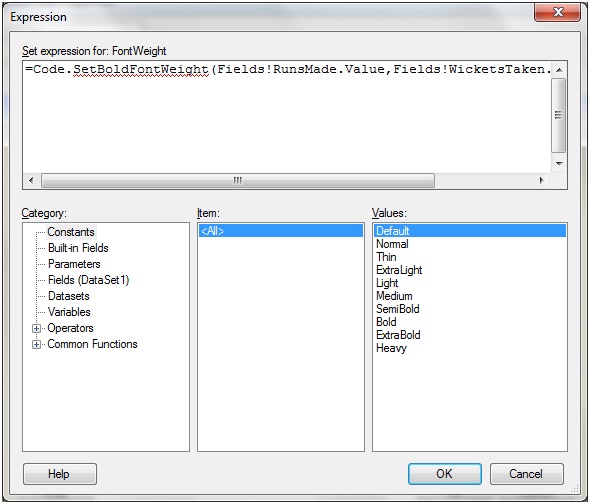Close the Expression dialog window

[x=558, y=12]
